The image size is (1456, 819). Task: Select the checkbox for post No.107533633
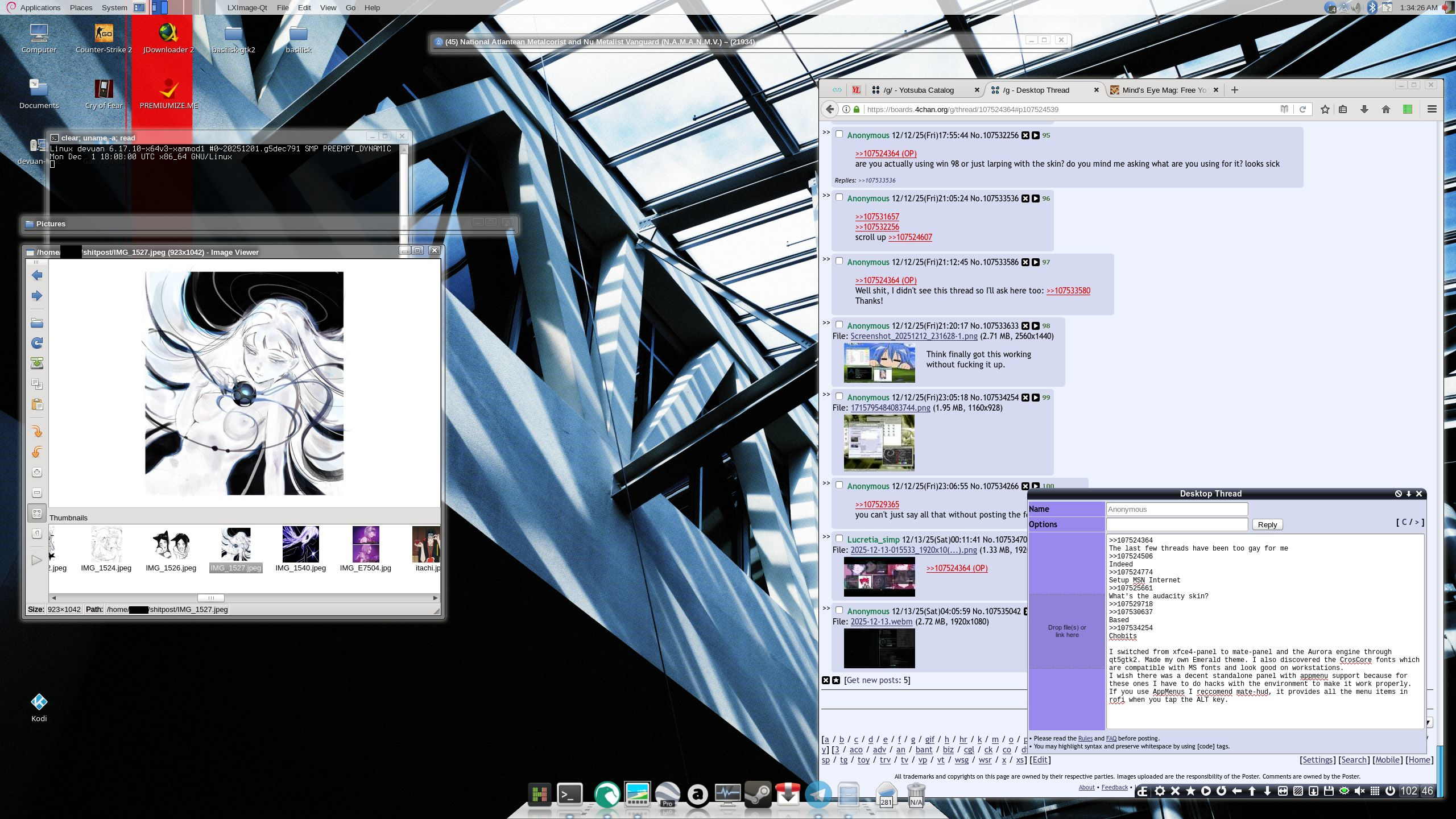[839, 325]
